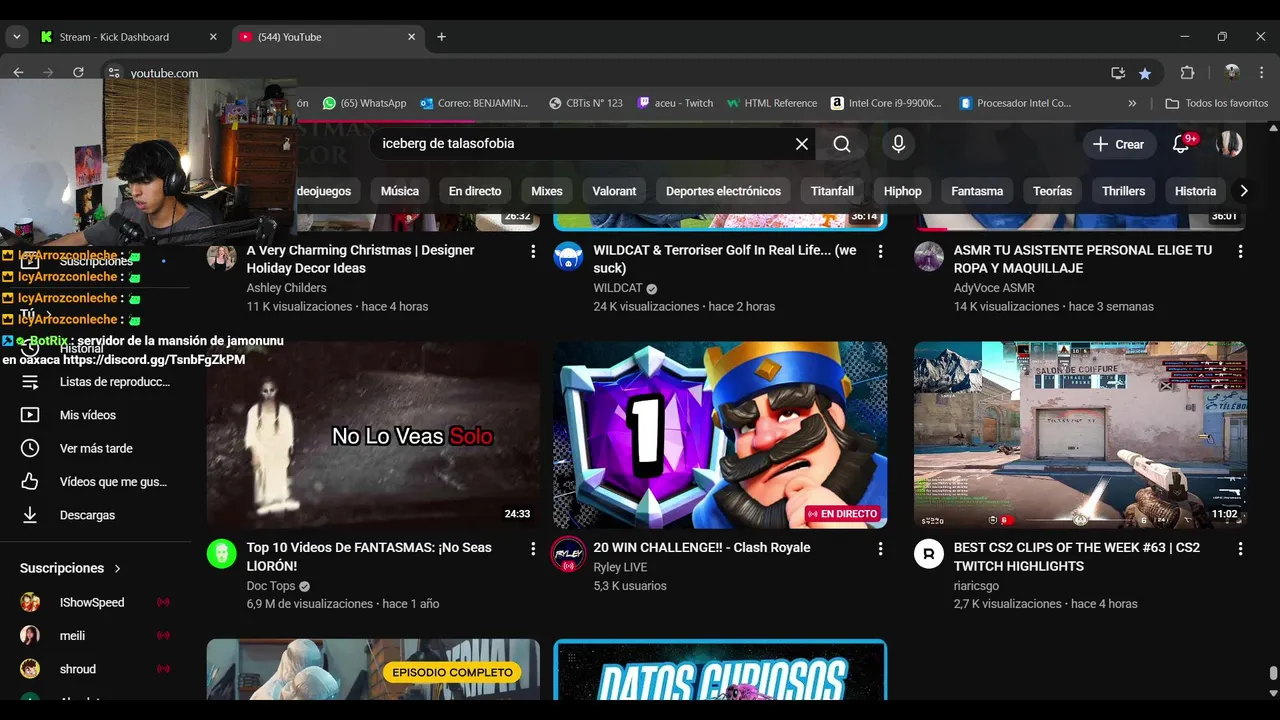
Task: Open options for ASMR asistente video
Action: point(1240,252)
